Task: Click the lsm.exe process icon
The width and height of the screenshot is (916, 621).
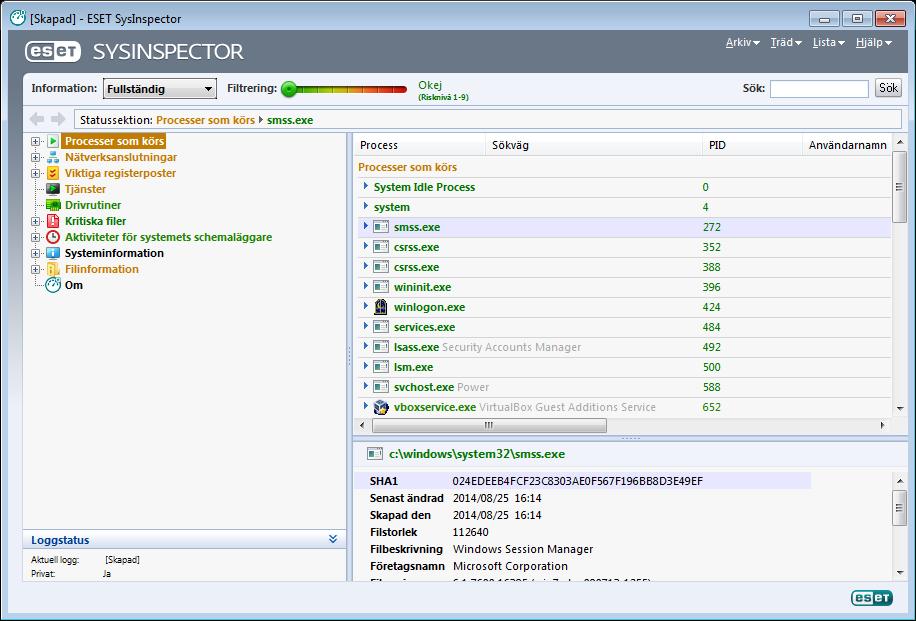Action: click(x=381, y=367)
